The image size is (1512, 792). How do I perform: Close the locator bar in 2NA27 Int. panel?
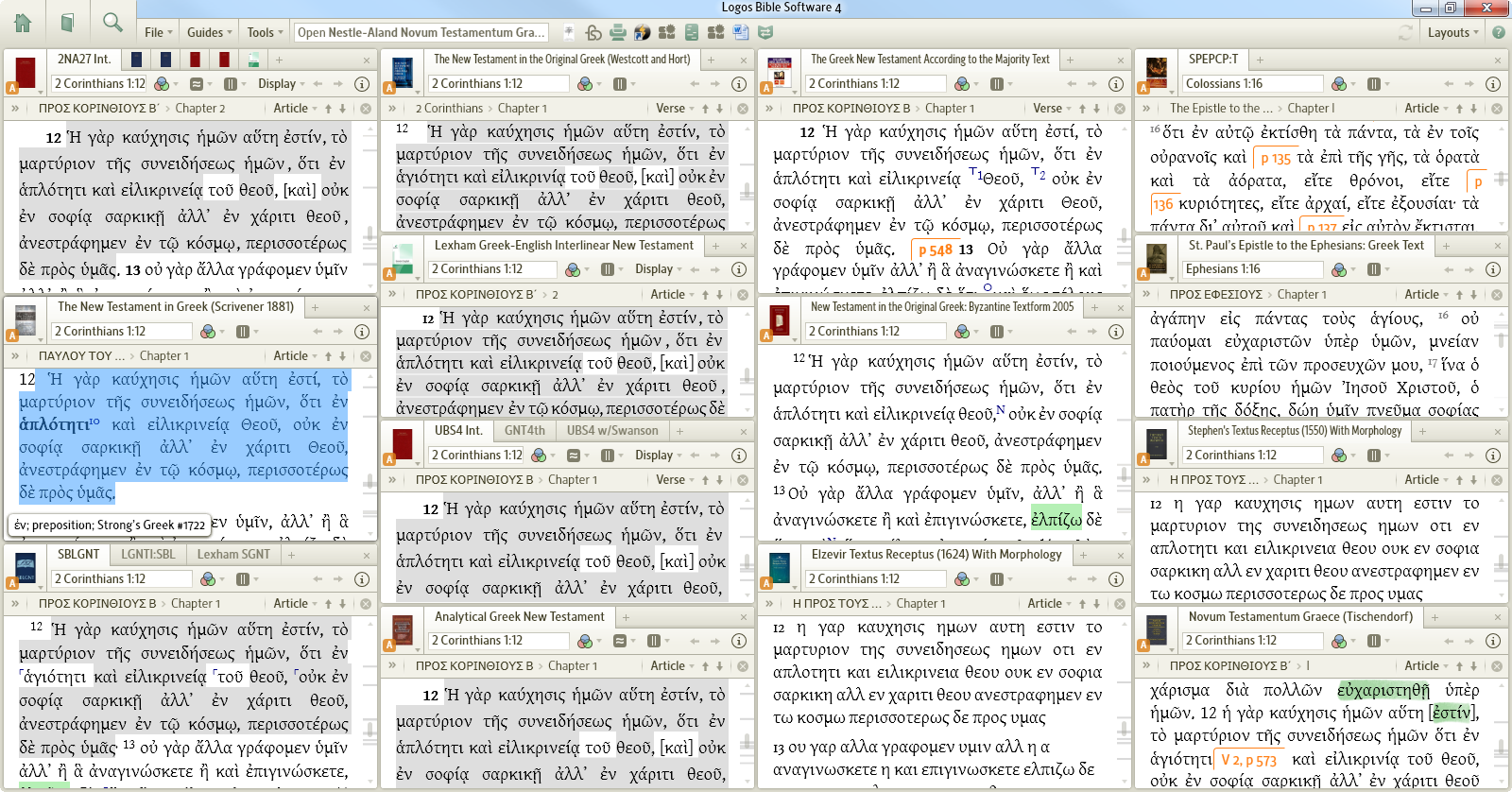coord(366,109)
